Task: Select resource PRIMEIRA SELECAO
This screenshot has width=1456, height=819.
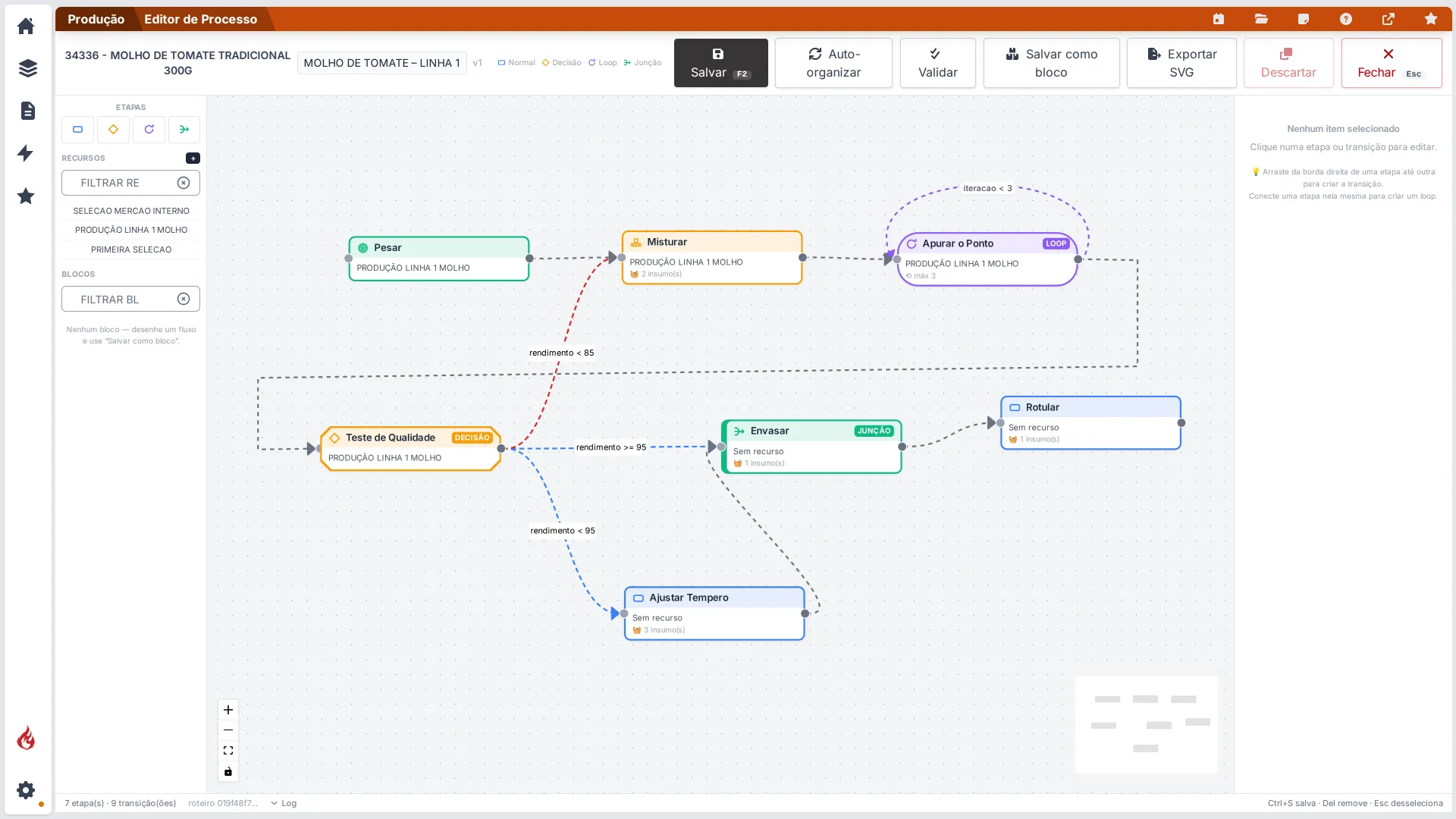Action: (x=131, y=249)
